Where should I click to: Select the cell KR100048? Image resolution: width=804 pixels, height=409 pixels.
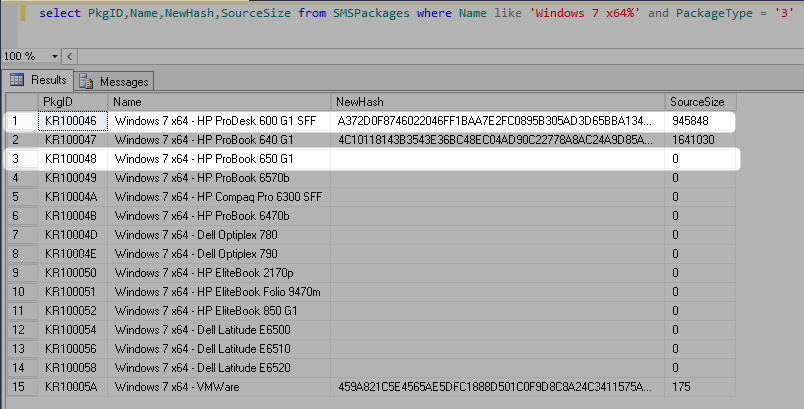(x=72, y=159)
